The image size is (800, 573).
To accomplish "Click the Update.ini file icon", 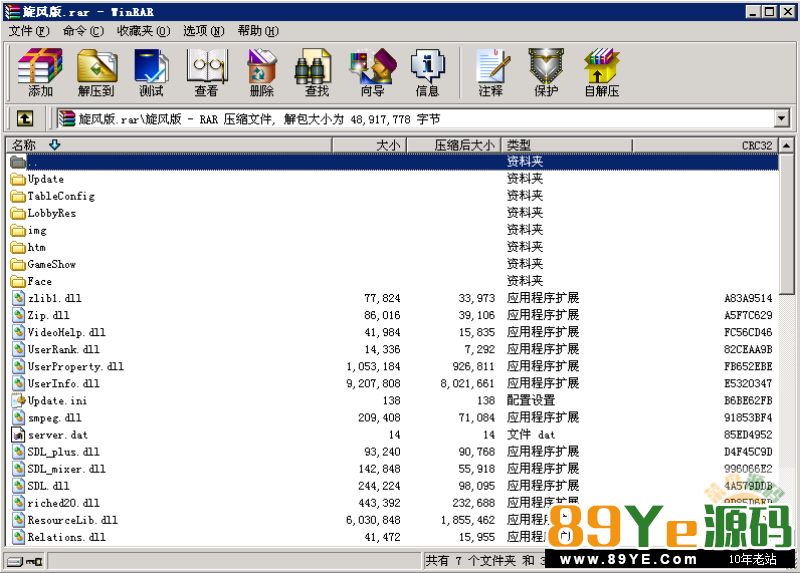I will [18, 401].
